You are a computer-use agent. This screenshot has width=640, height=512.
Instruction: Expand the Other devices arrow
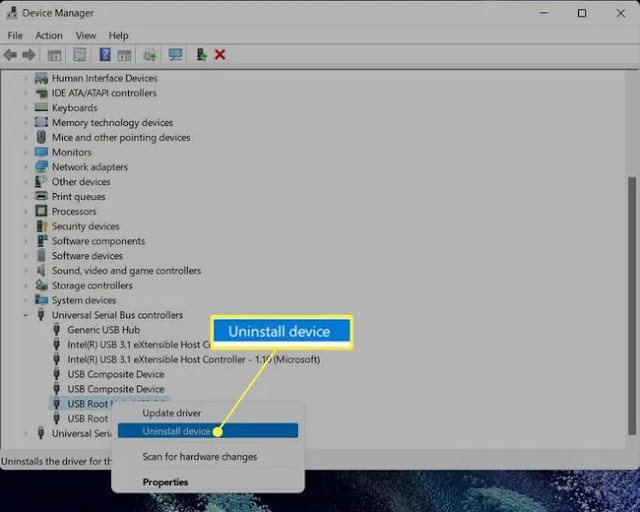point(26,182)
